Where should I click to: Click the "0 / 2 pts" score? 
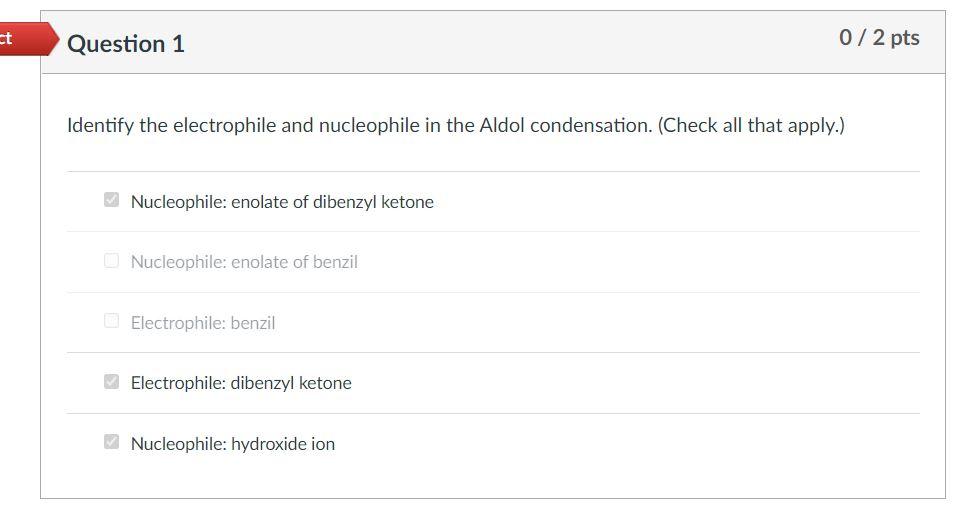coord(879,38)
